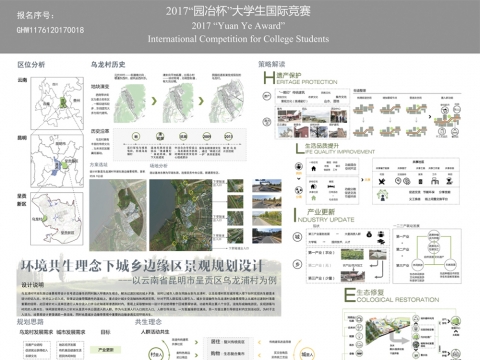480x360 pixels.
Task: Click the 方案选址 label
Action: tap(98, 165)
